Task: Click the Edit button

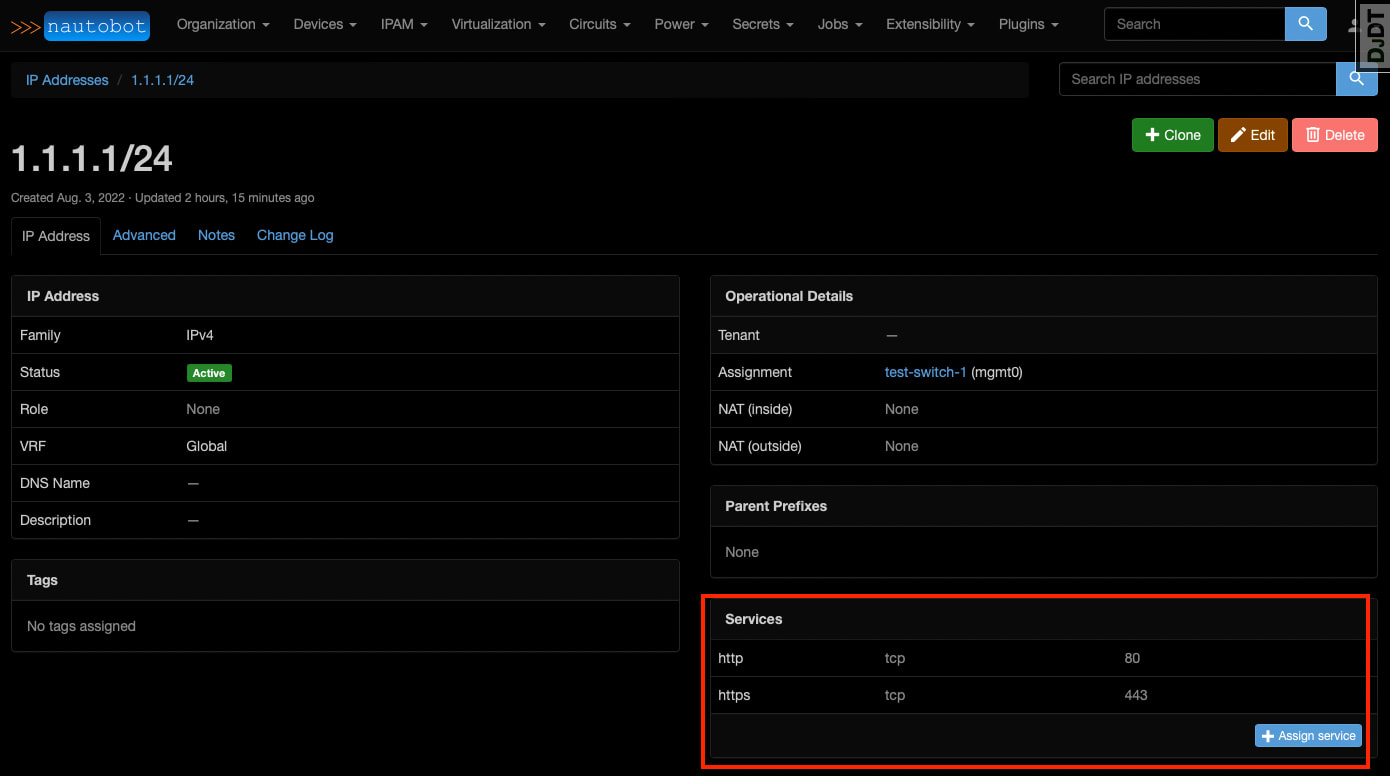Action: [x=1252, y=135]
